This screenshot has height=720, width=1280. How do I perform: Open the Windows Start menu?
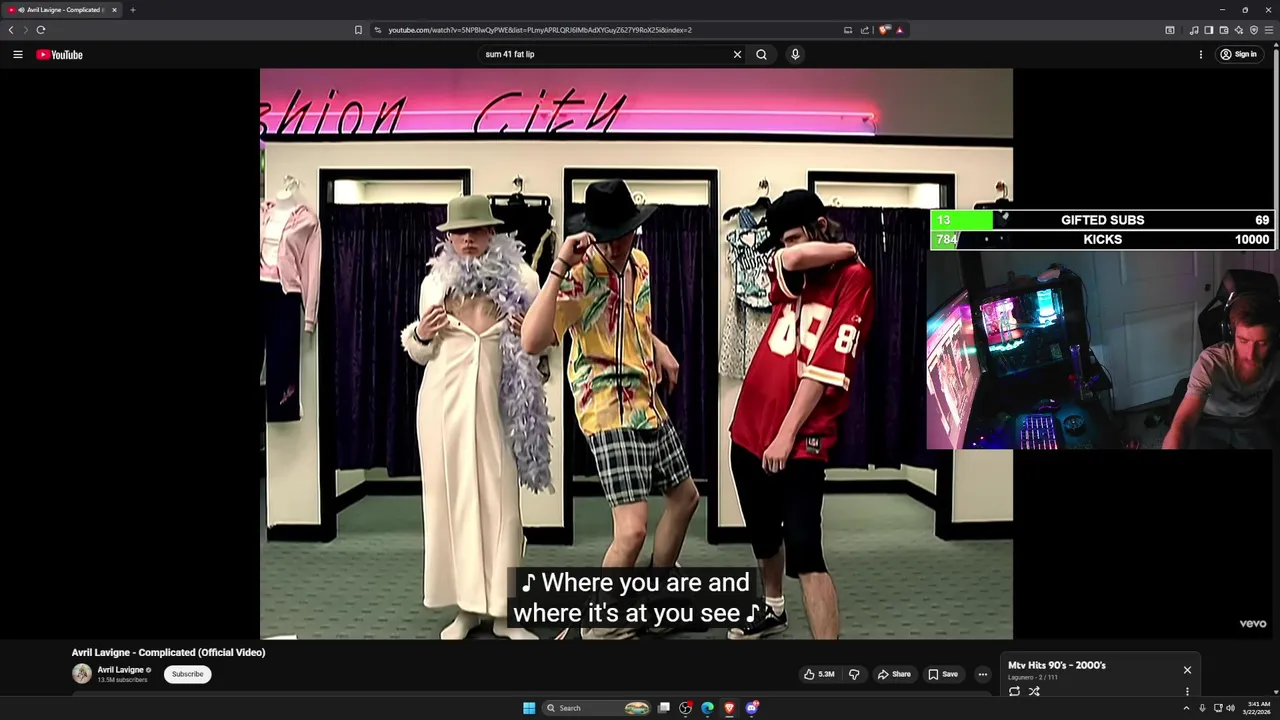pyautogui.click(x=529, y=708)
